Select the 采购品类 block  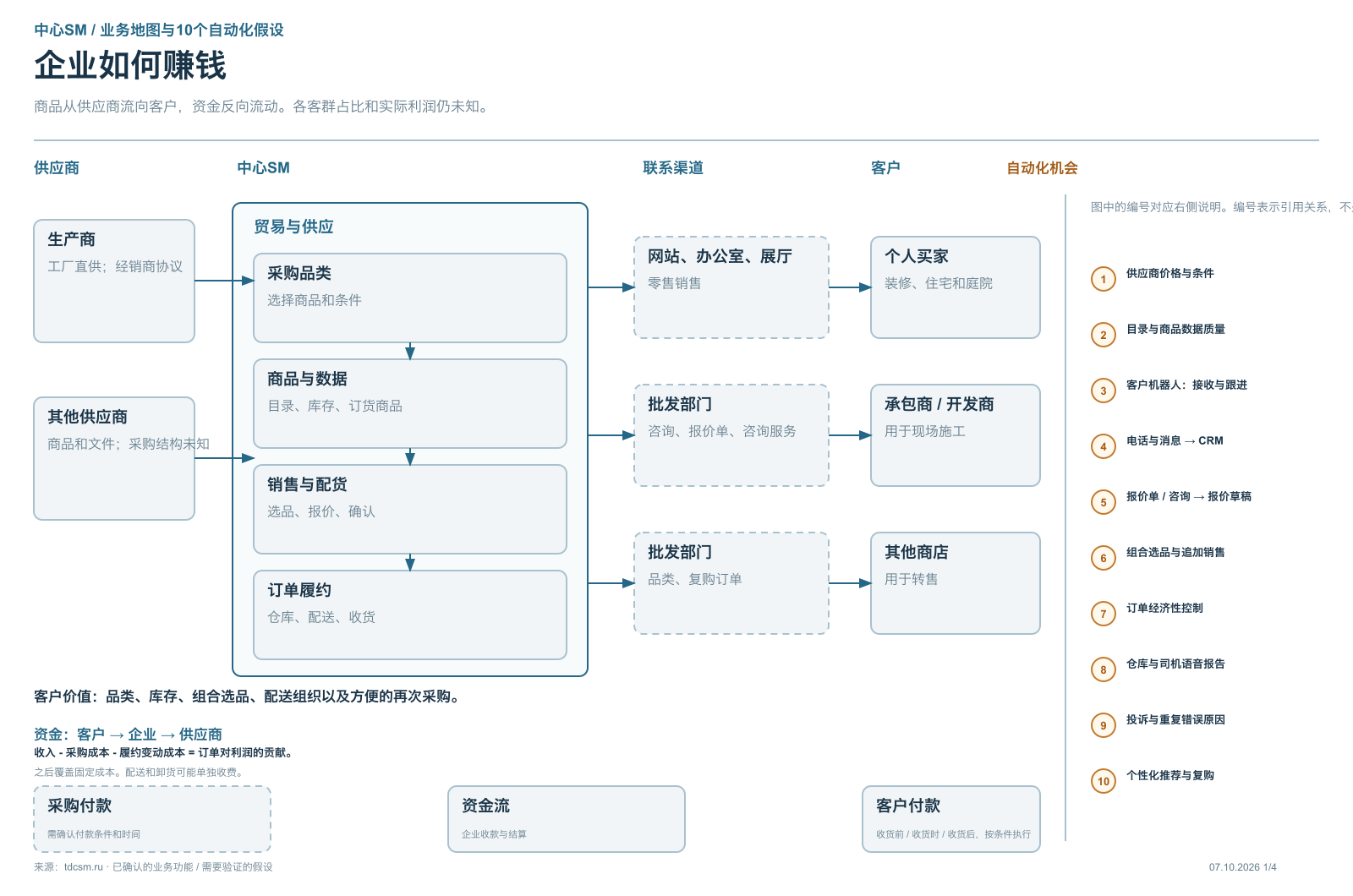410,298
